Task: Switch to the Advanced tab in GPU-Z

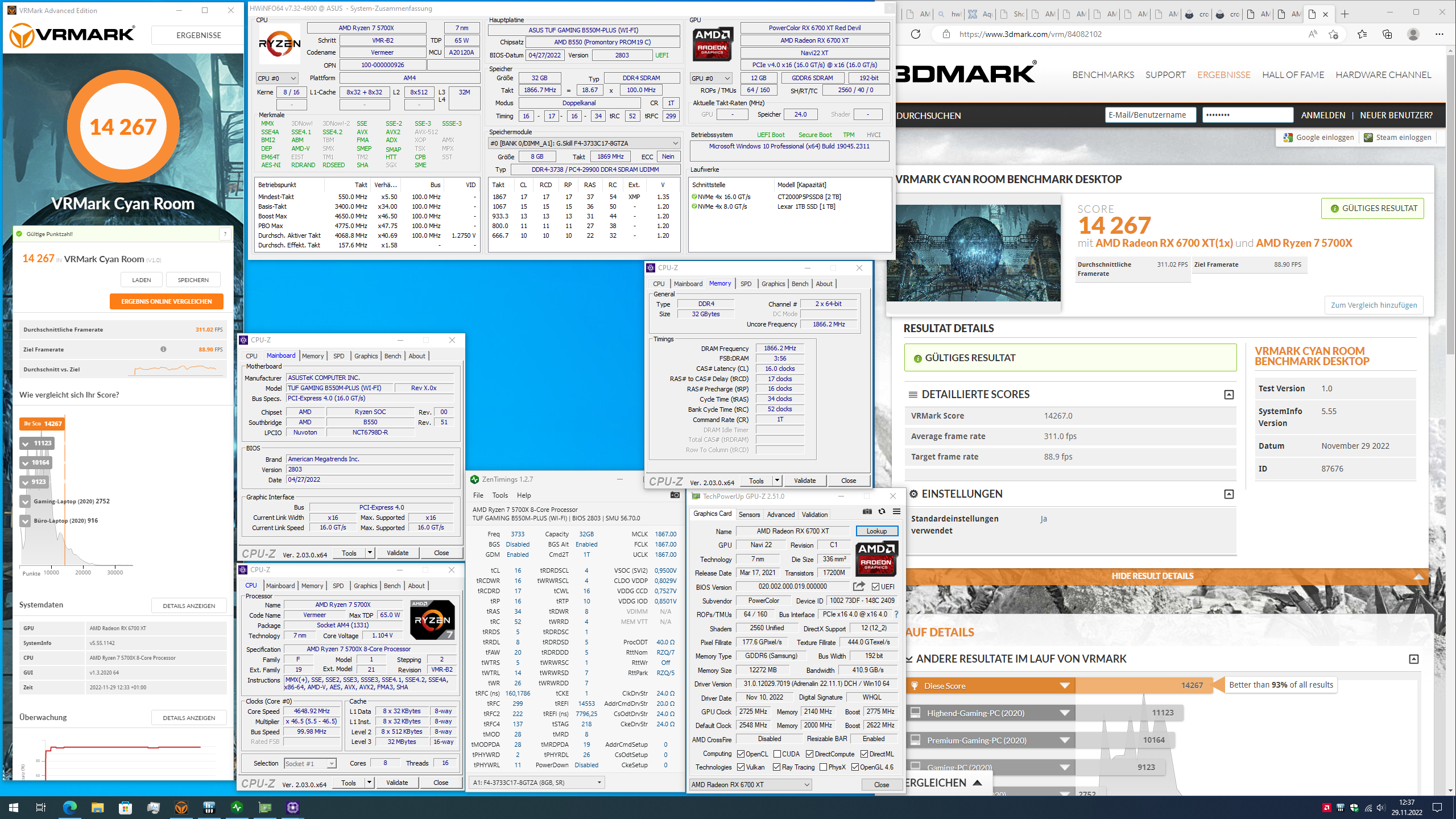Action: [780, 515]
